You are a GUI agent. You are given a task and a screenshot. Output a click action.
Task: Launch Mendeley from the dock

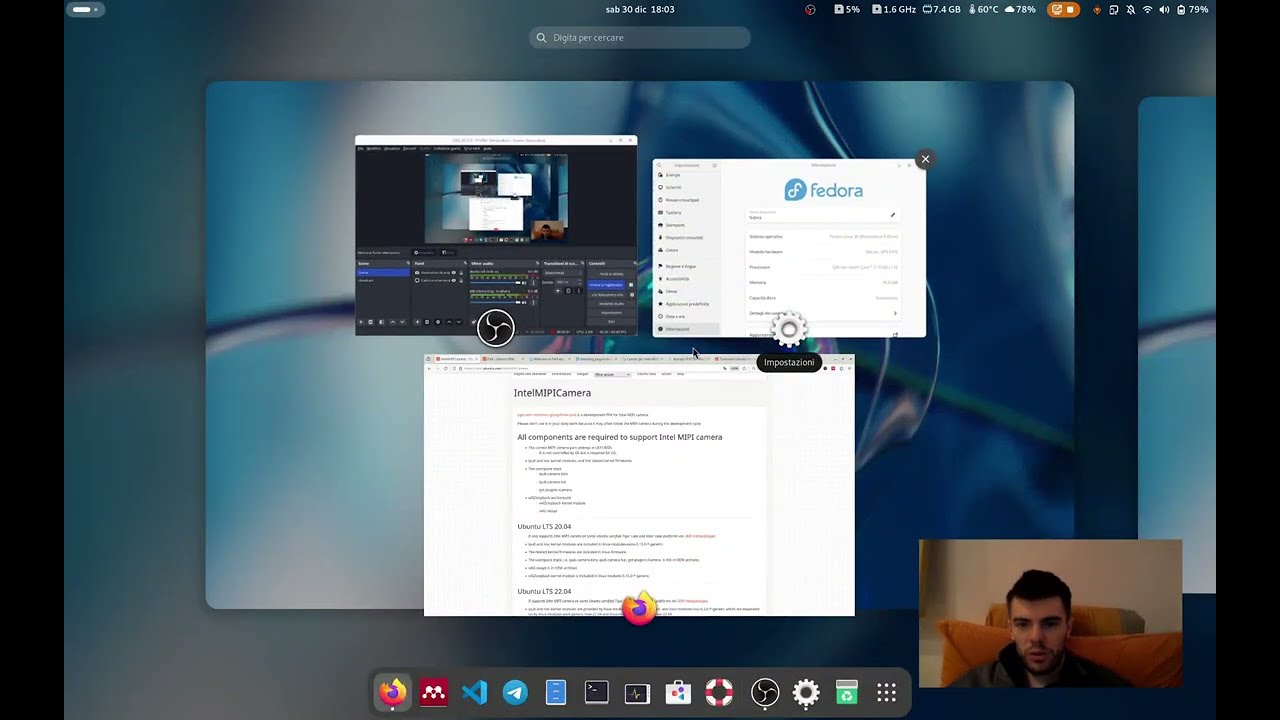[434, 692]
